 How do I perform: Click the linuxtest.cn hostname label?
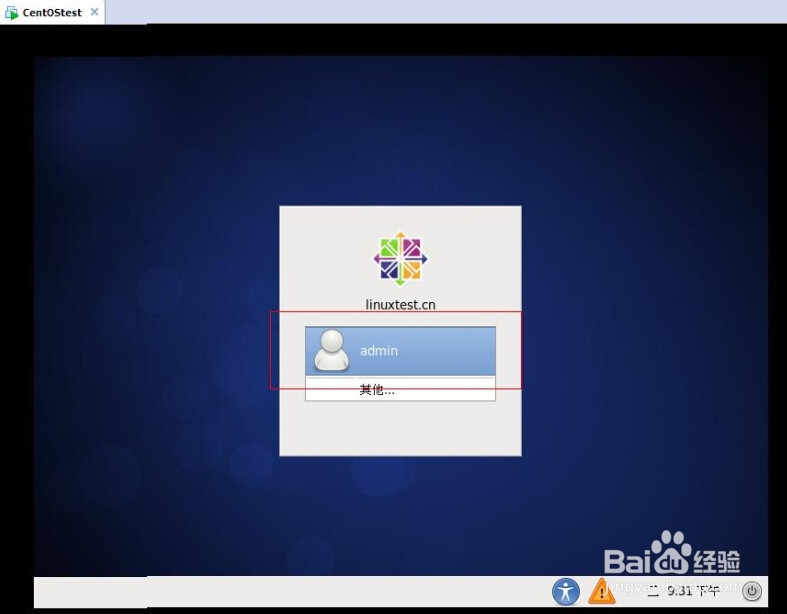400,305
